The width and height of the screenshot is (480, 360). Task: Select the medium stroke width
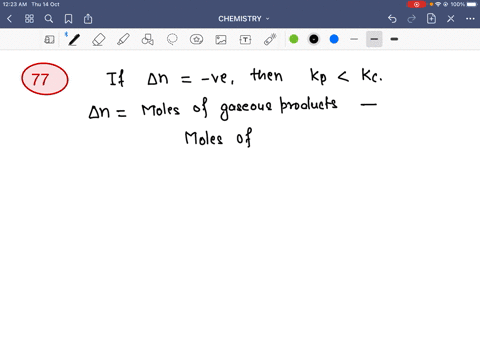[x=374, y=39]
